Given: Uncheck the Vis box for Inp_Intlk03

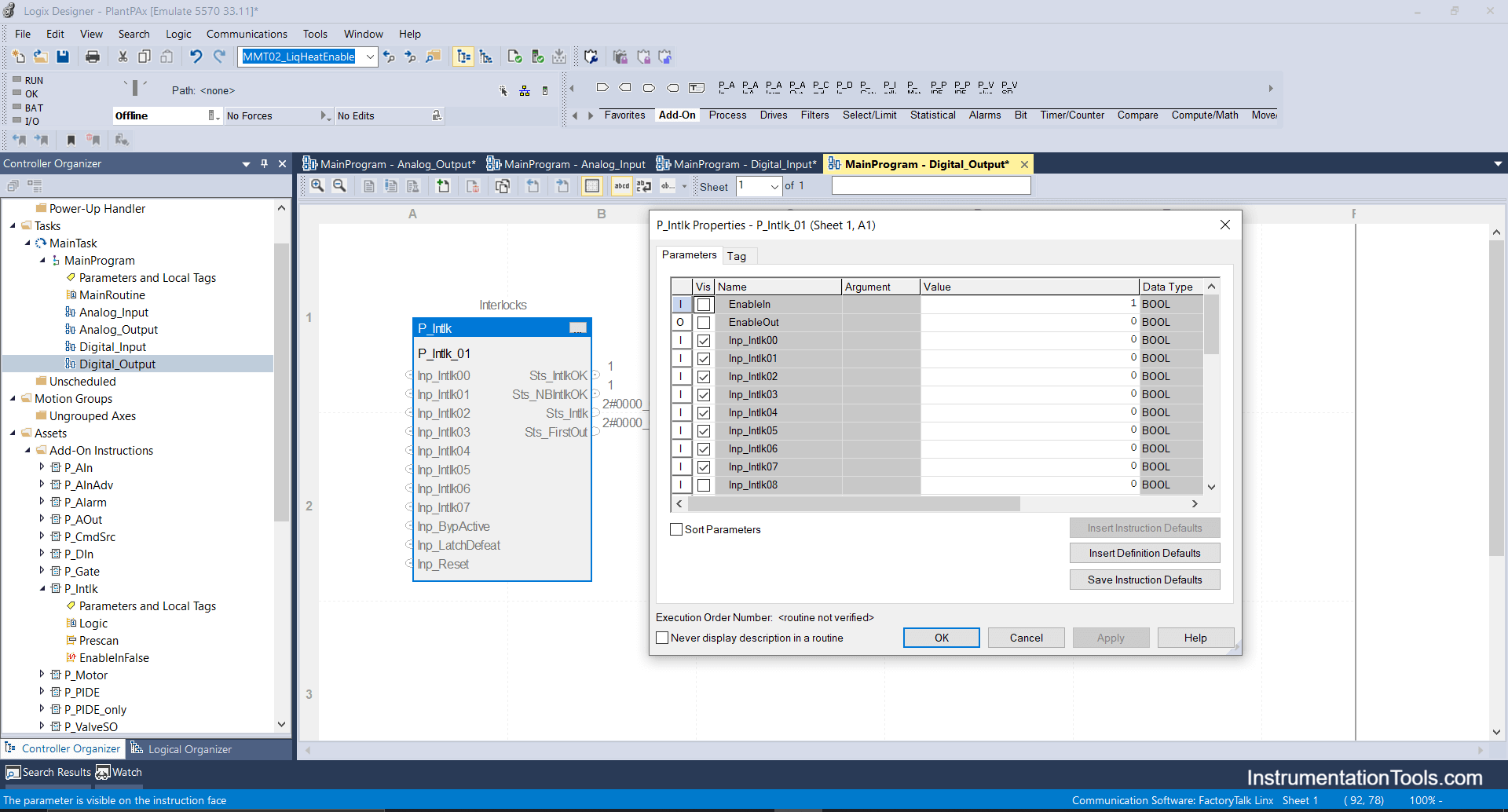Looking at the screenshot, I should tap(704, 395).
